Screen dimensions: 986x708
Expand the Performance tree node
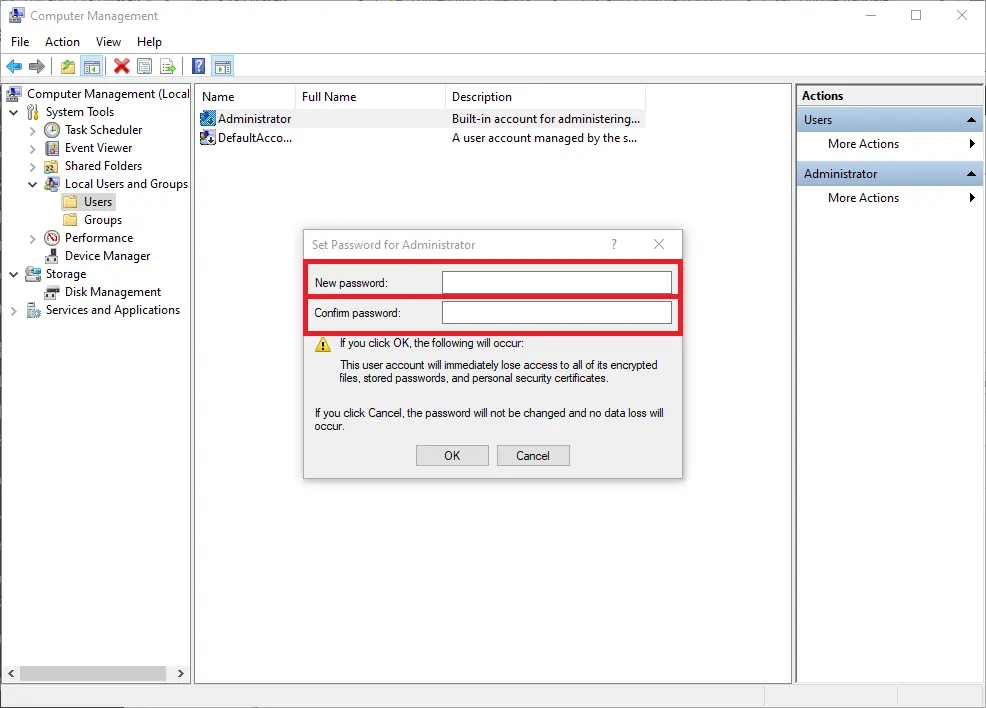pyautogui.click(x=31, y=237)
